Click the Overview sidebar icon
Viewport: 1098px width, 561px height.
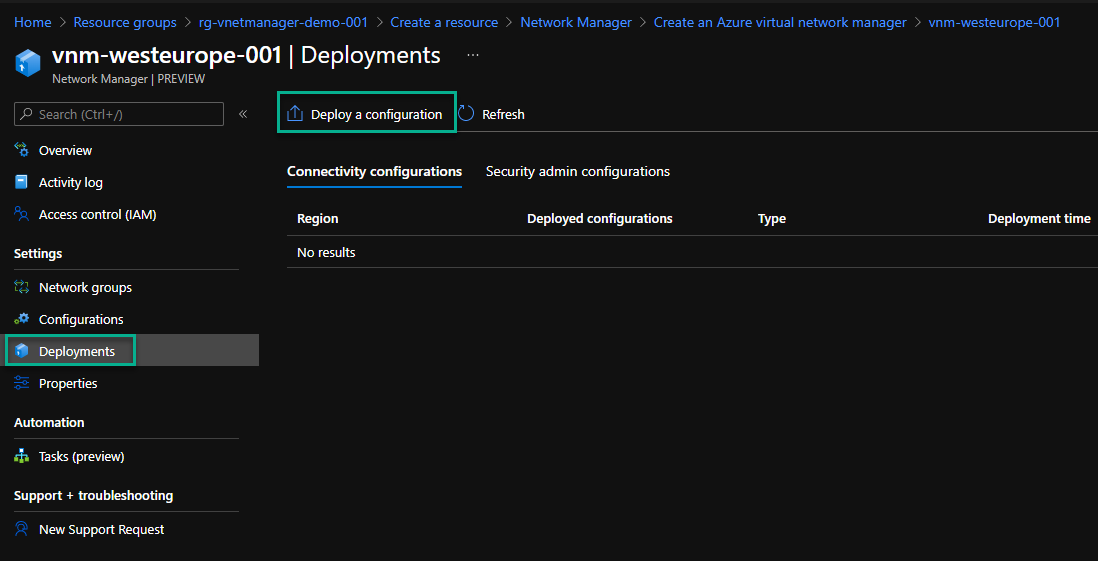[22, 150]
